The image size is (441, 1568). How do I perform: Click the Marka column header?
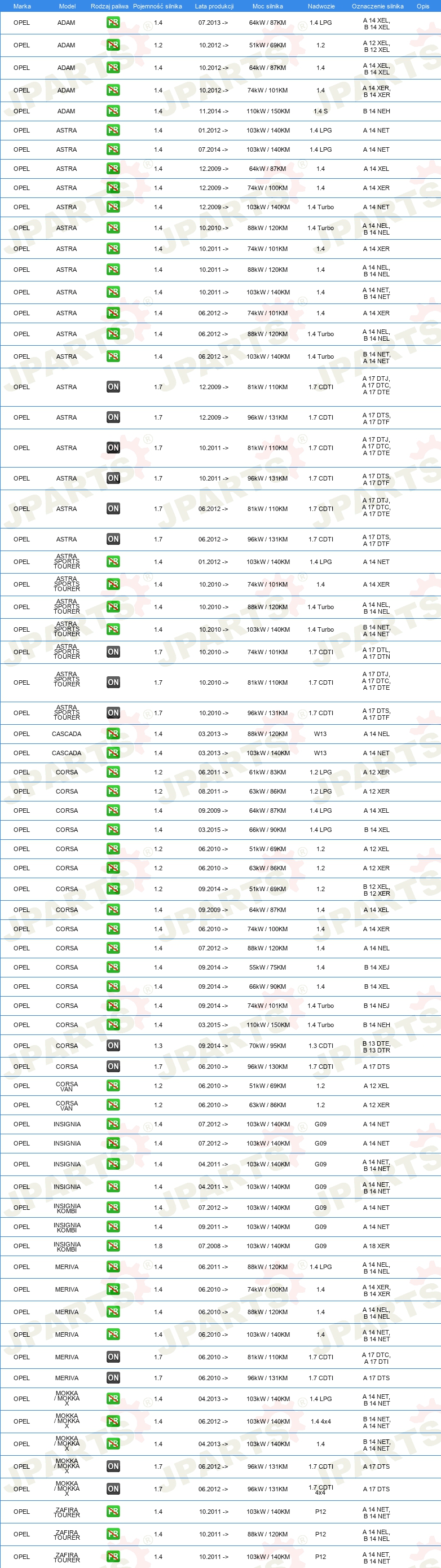(22, 6)
